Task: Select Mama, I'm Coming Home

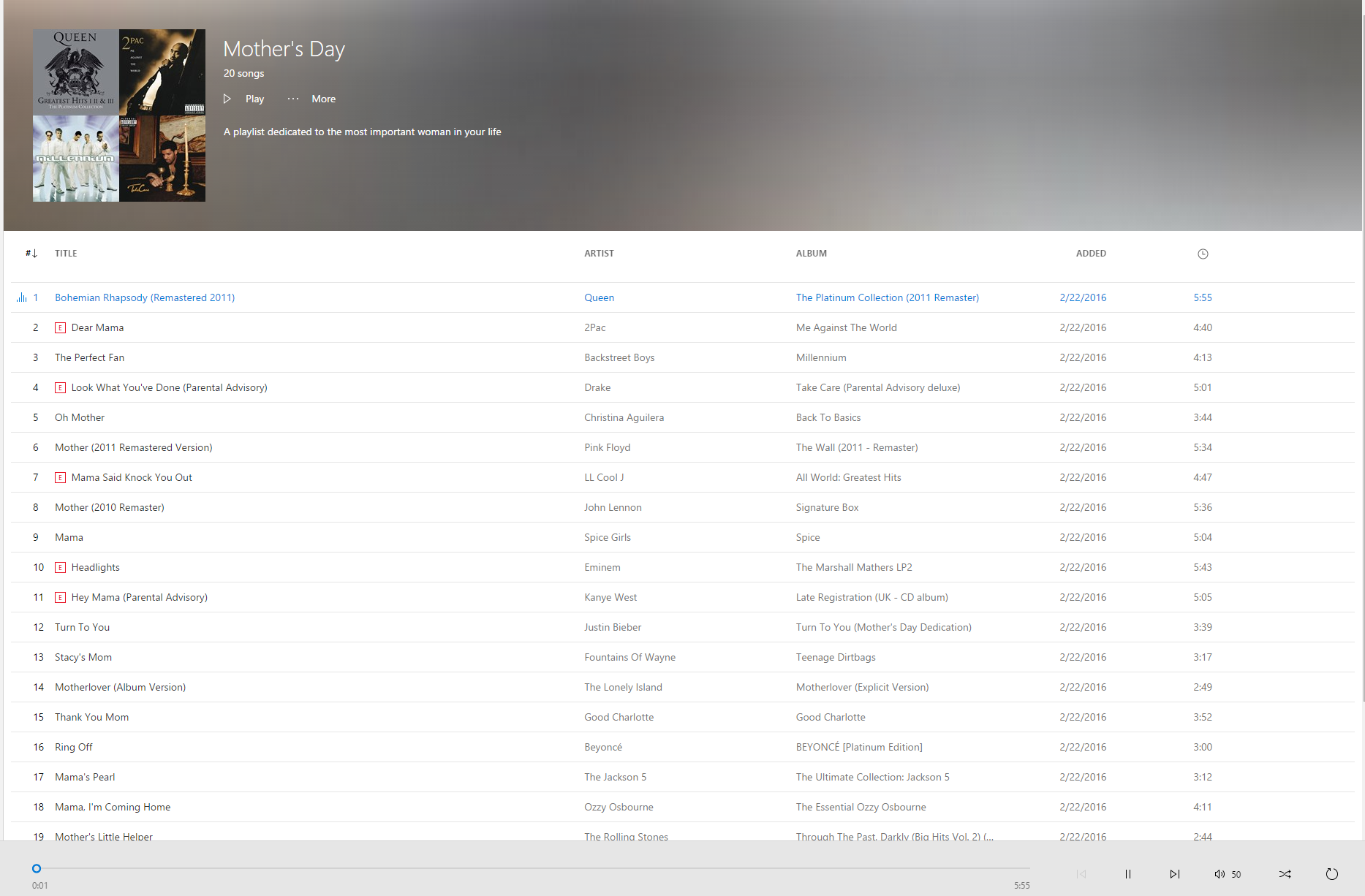Action: pos(113,807)
